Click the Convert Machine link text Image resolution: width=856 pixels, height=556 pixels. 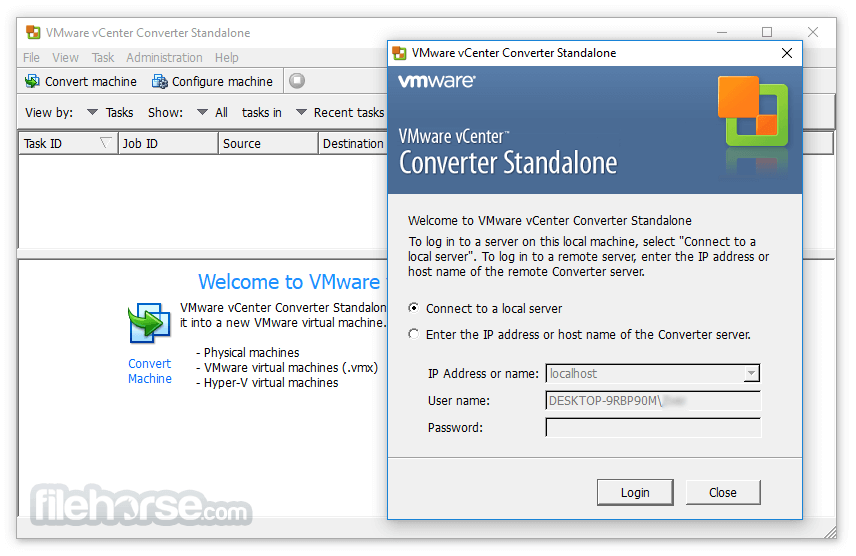[150, 371]
